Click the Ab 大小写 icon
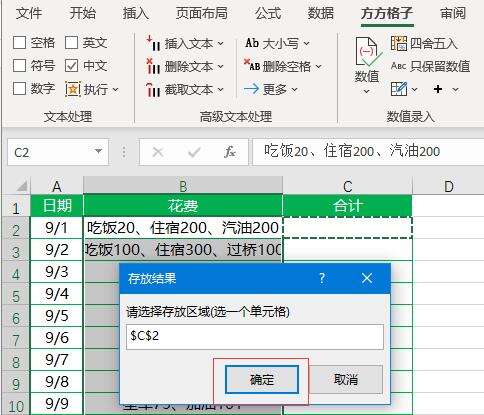 (252, 43)
